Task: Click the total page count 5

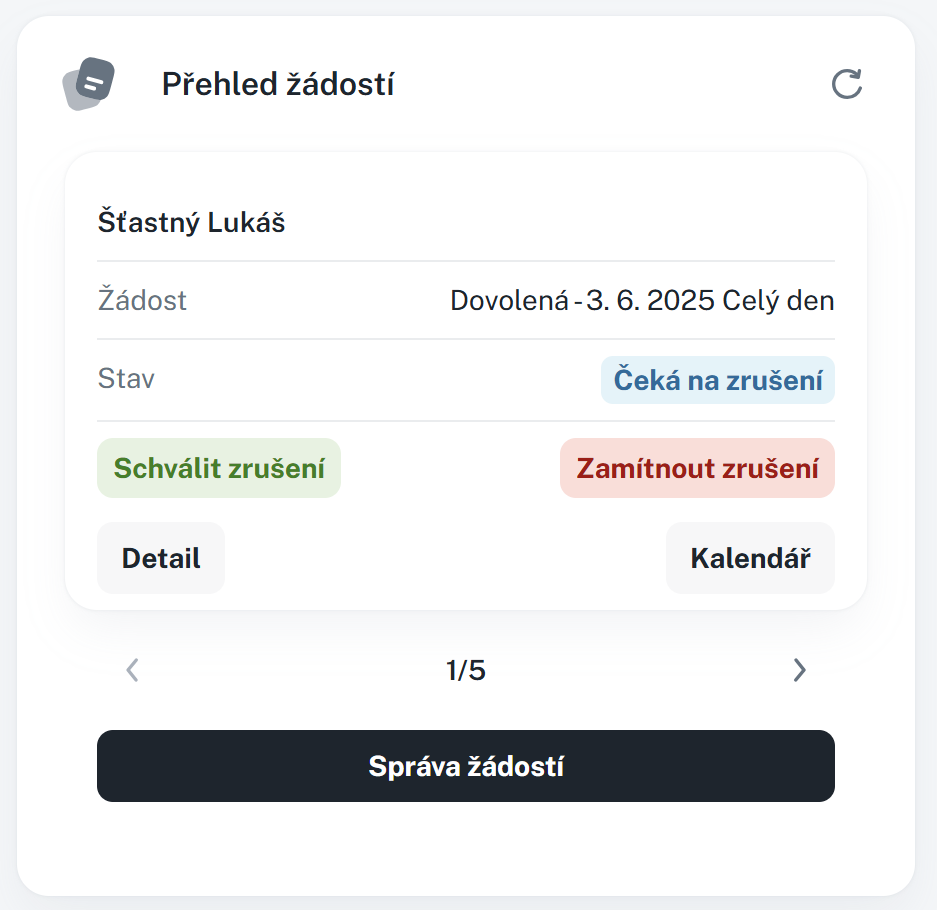Action: click(477, 670)
